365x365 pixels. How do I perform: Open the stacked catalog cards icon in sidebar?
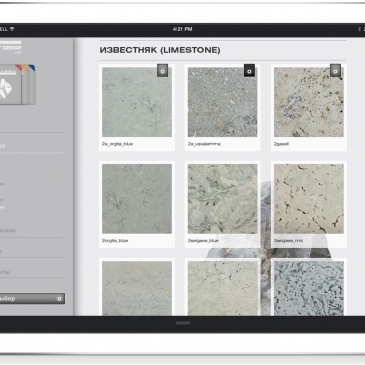coord(17,85)
